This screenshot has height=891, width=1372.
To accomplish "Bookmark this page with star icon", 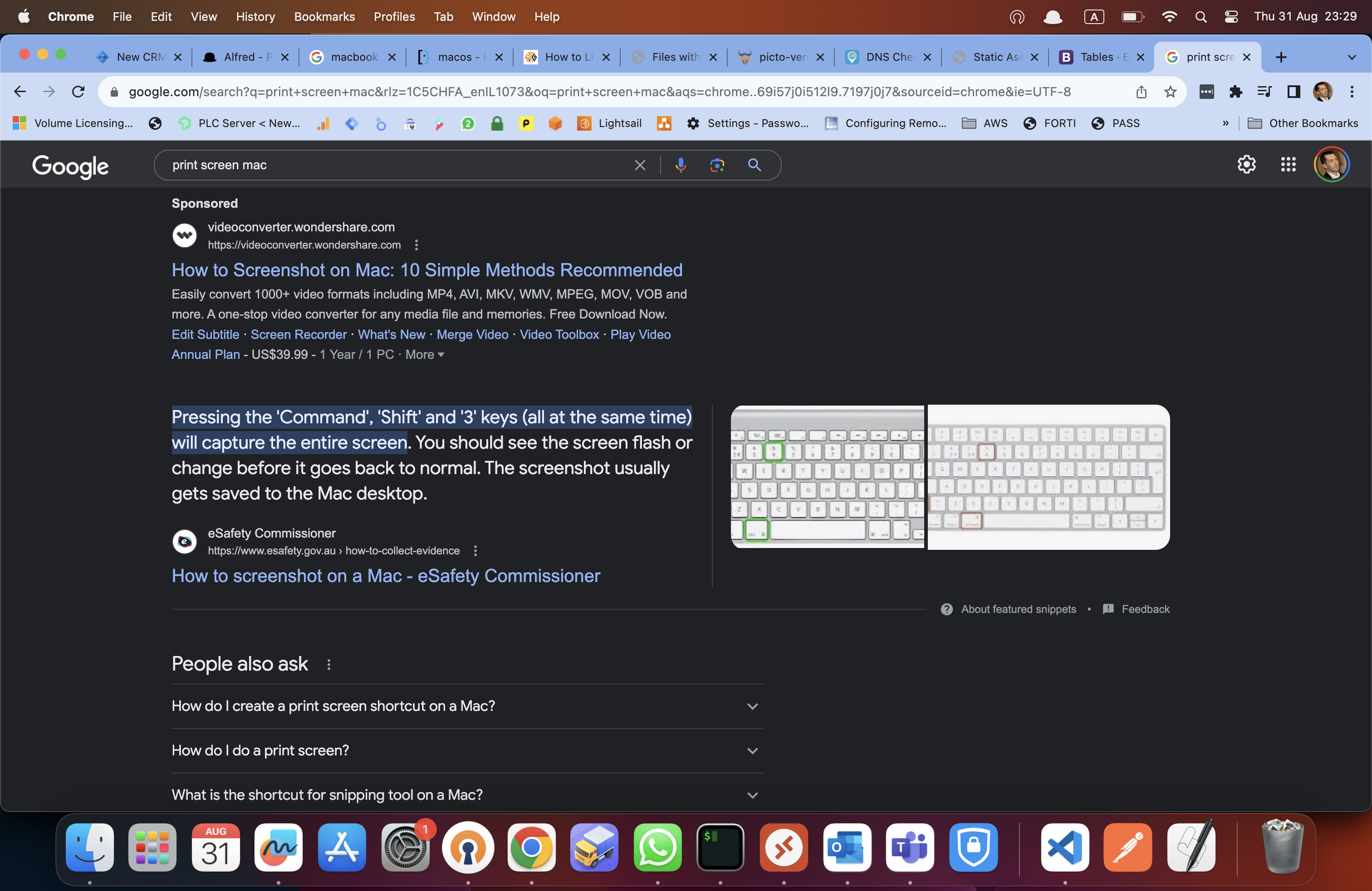I will (1170, 92).
